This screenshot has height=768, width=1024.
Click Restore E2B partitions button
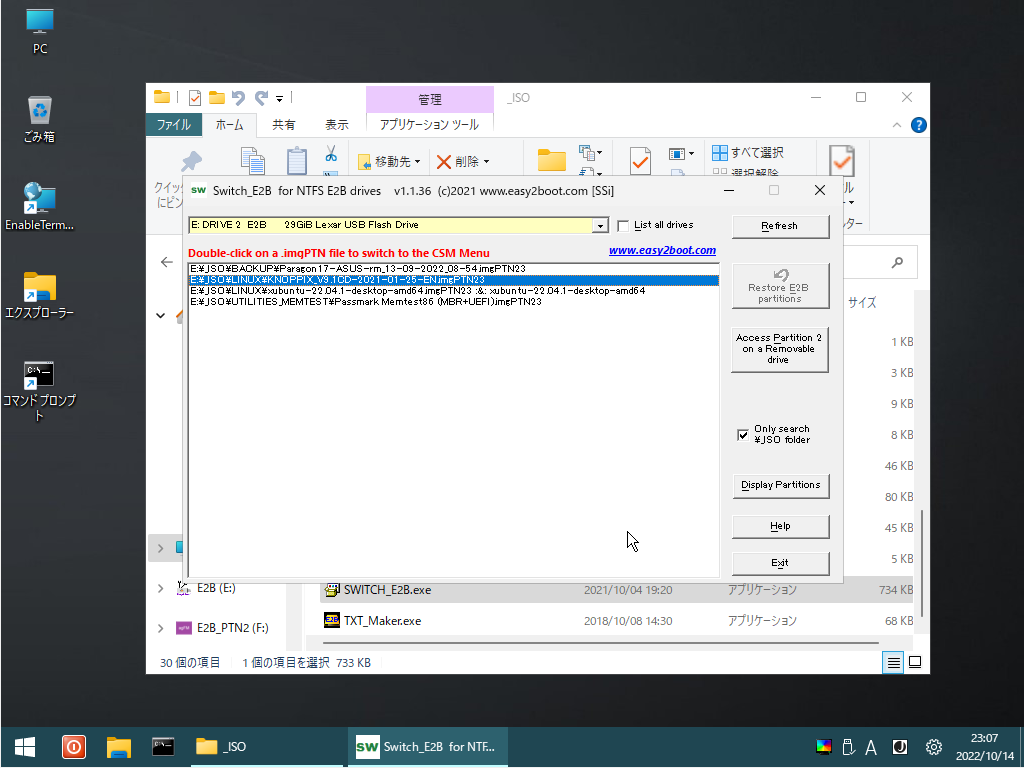(x=780, y=286)
